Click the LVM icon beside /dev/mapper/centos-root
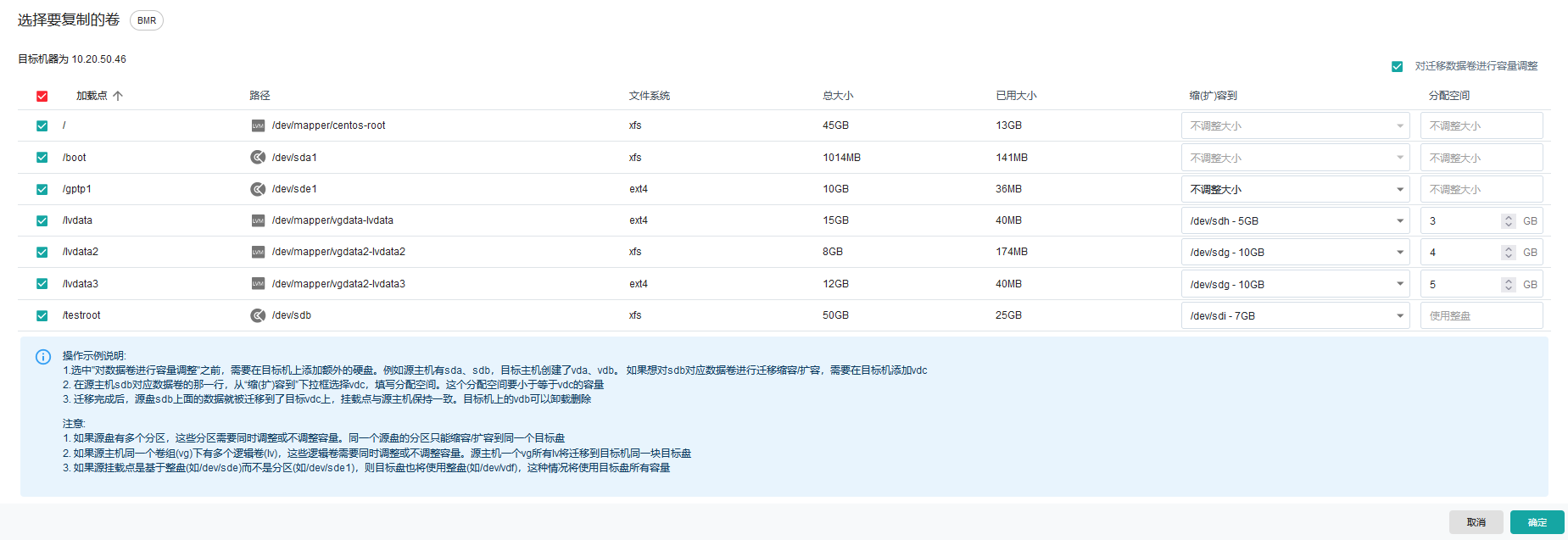 coord(258,125)
